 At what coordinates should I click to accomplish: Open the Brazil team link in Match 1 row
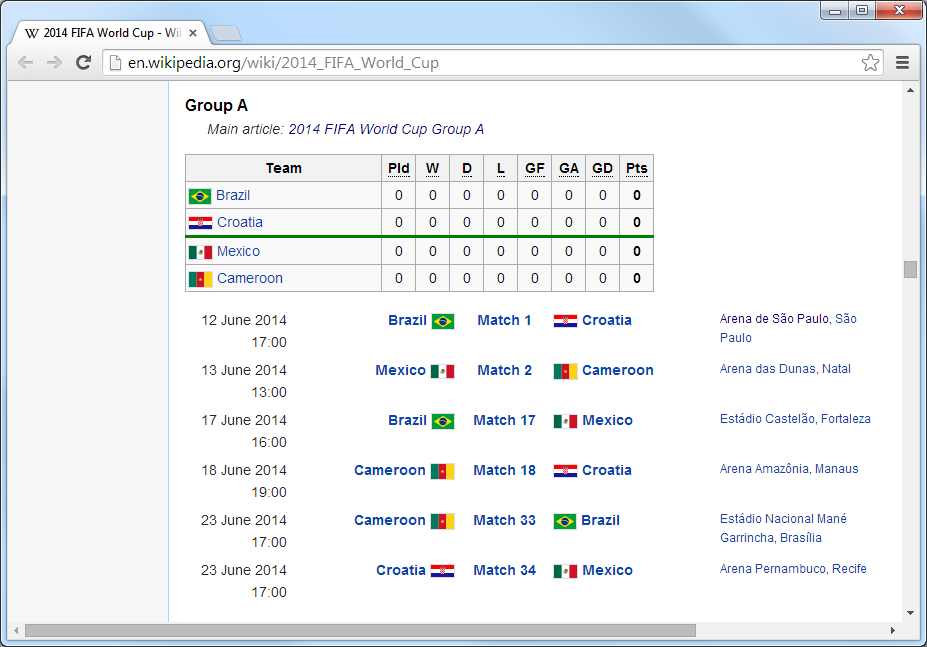[407, 321]
